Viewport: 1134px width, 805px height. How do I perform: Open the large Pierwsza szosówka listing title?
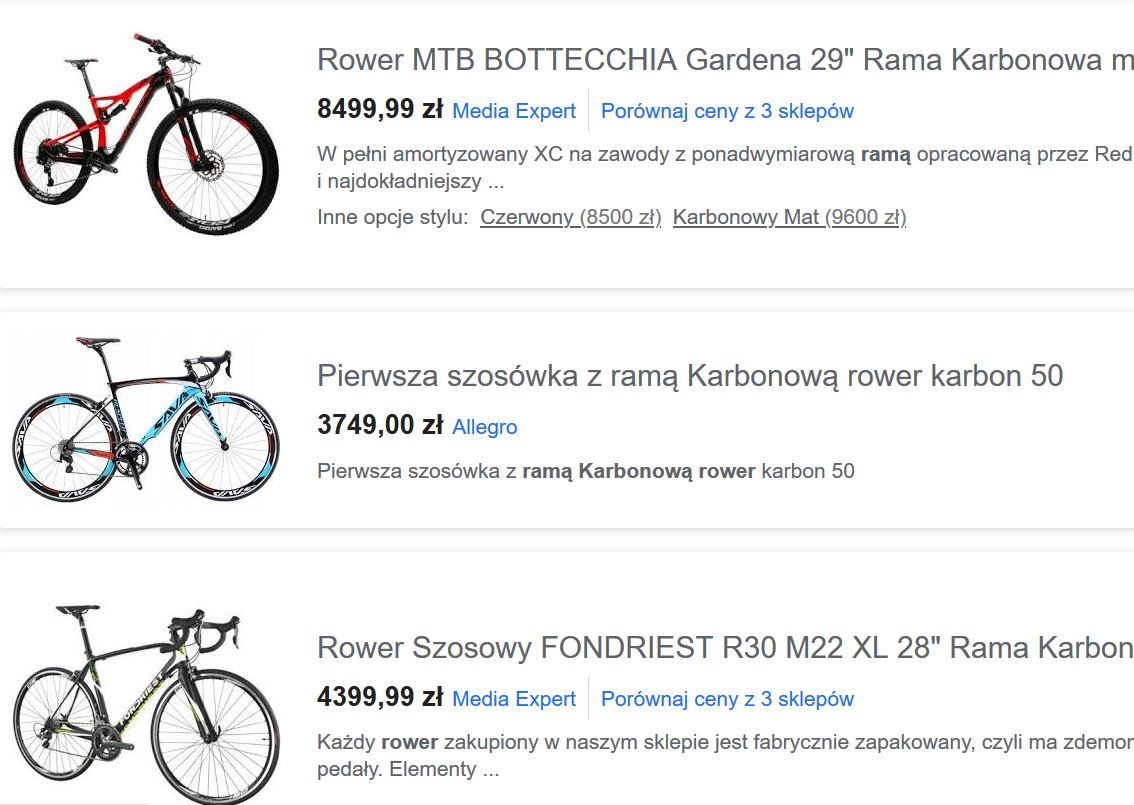click(690, 376)
